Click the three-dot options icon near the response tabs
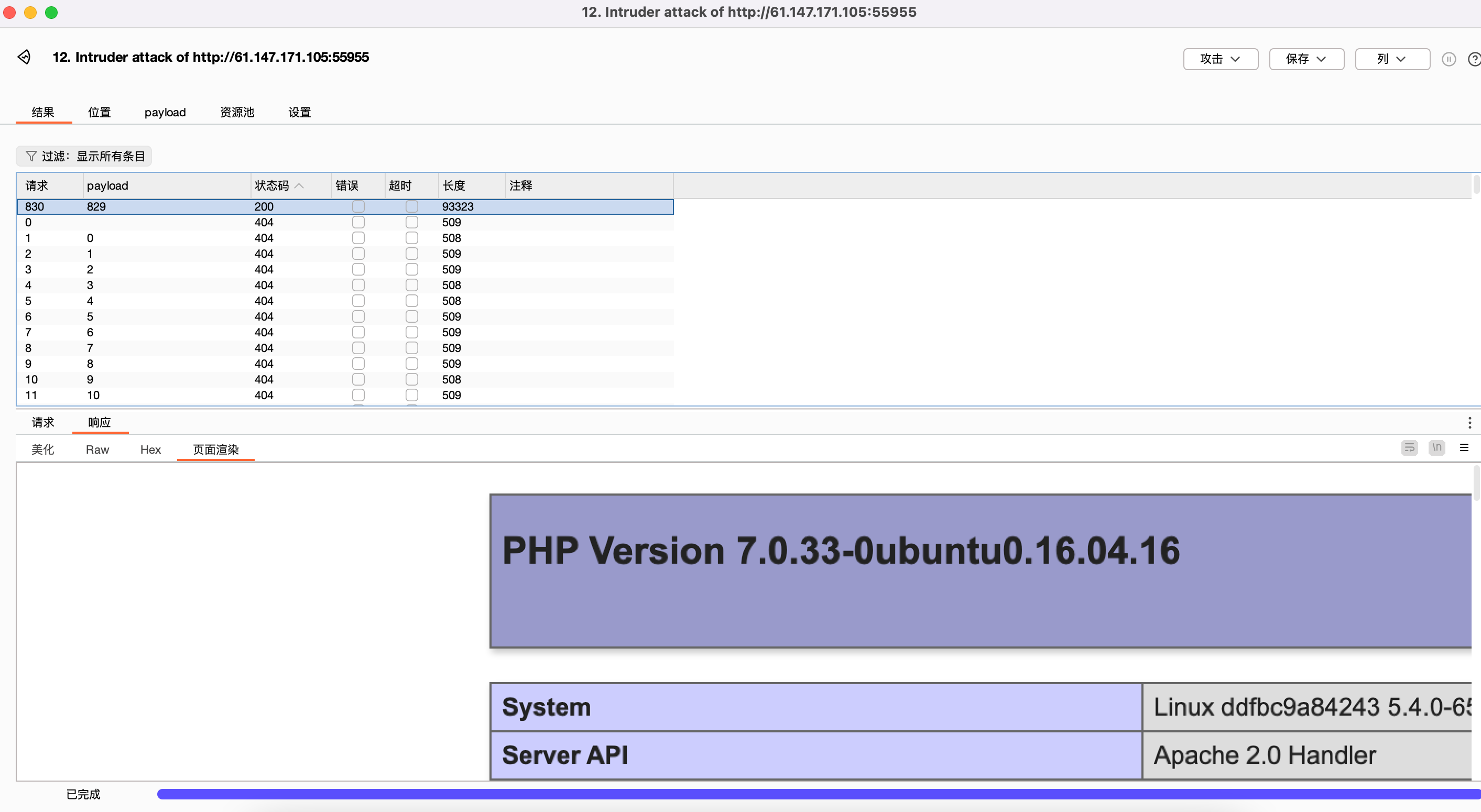This screenshot has height=812, width=1481. click(1469, 422)
